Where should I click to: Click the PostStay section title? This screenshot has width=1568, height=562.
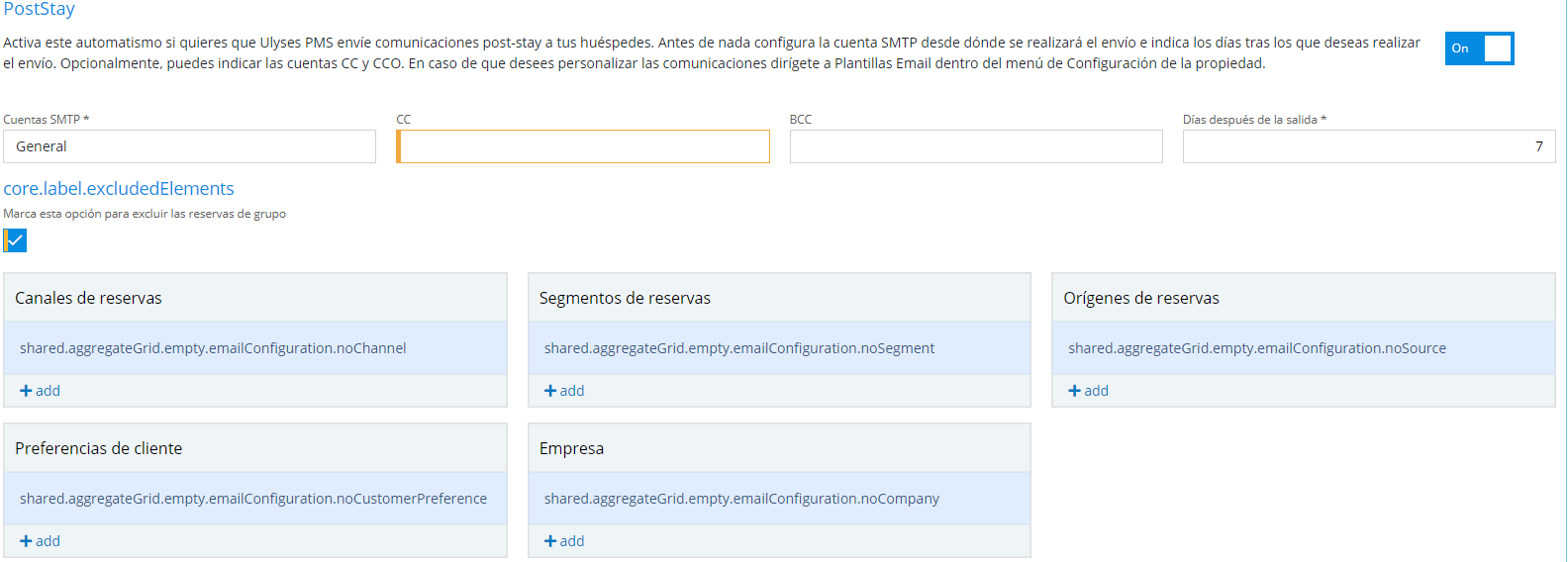(x=39, y=9)
